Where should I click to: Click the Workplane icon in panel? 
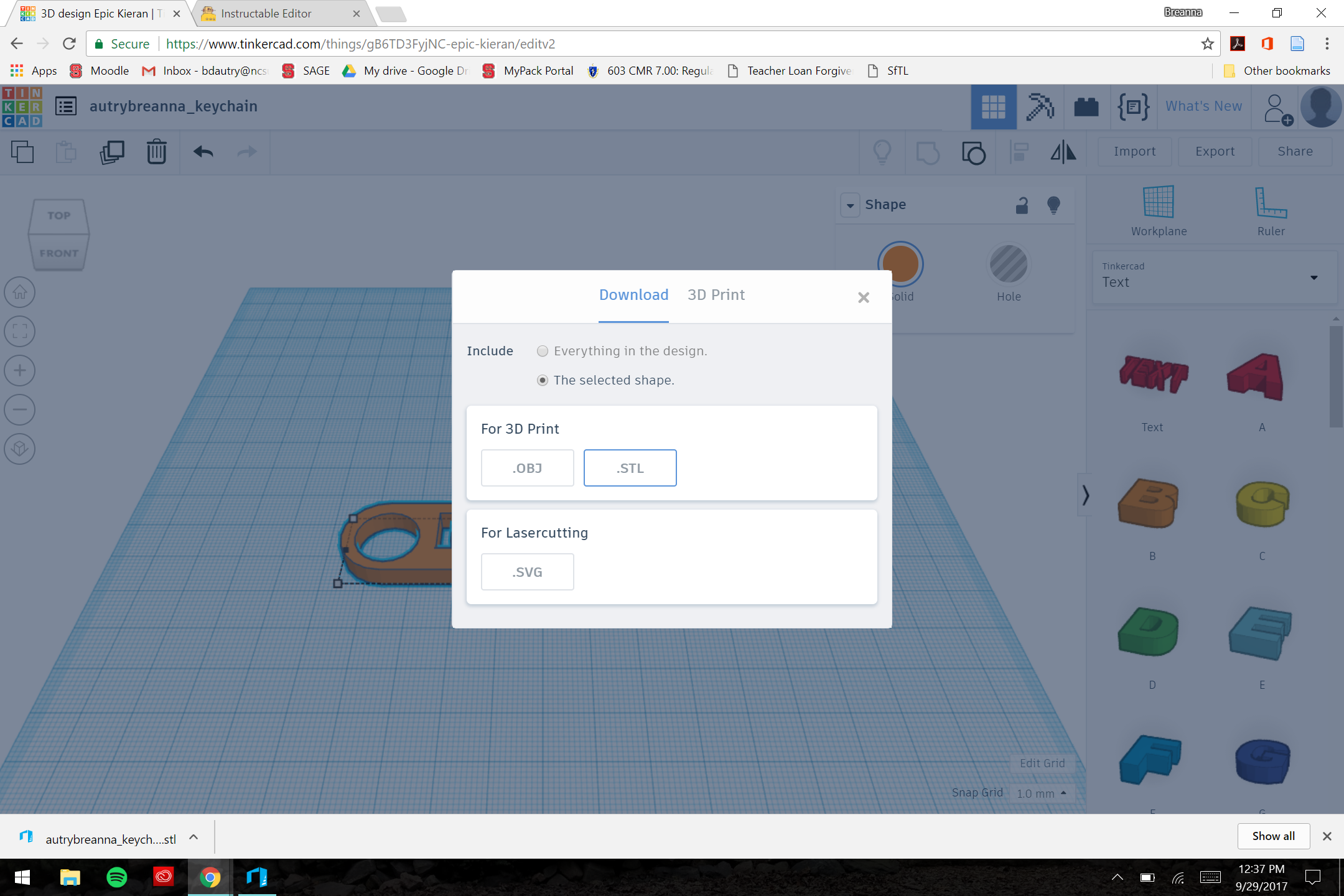coord(1158,207)
